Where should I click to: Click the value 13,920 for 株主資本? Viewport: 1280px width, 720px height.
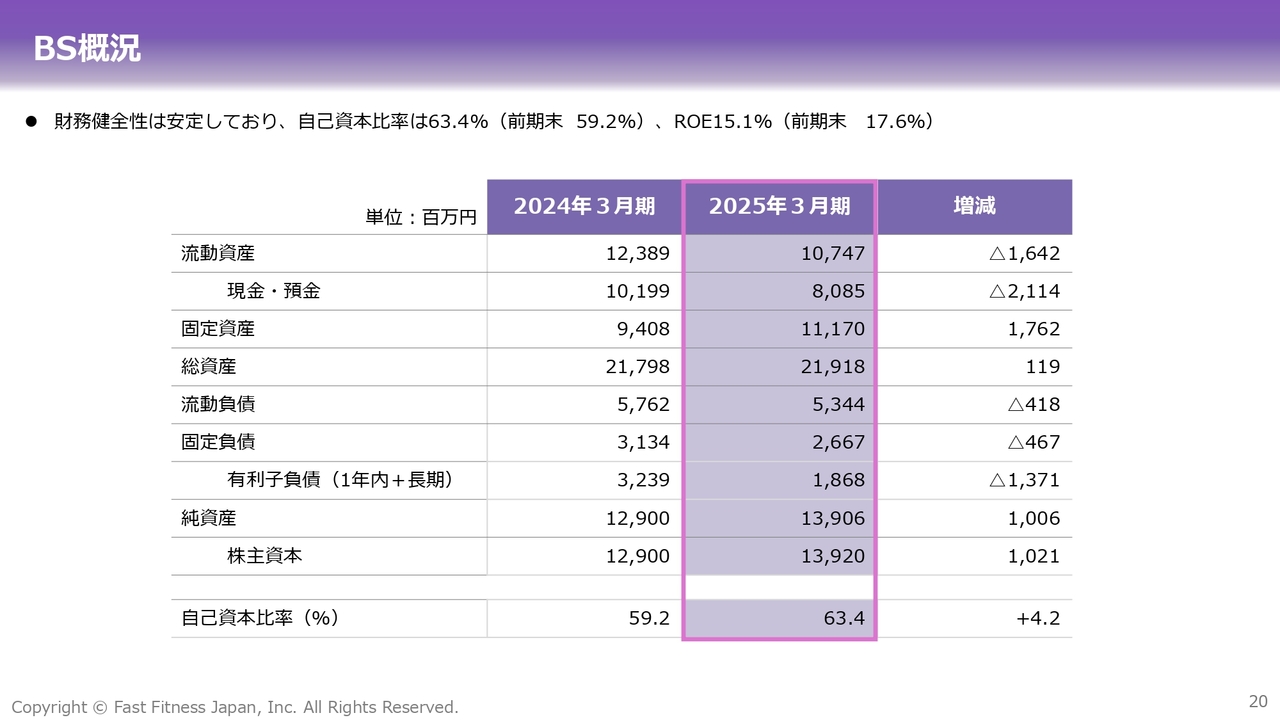click(833, 556)
